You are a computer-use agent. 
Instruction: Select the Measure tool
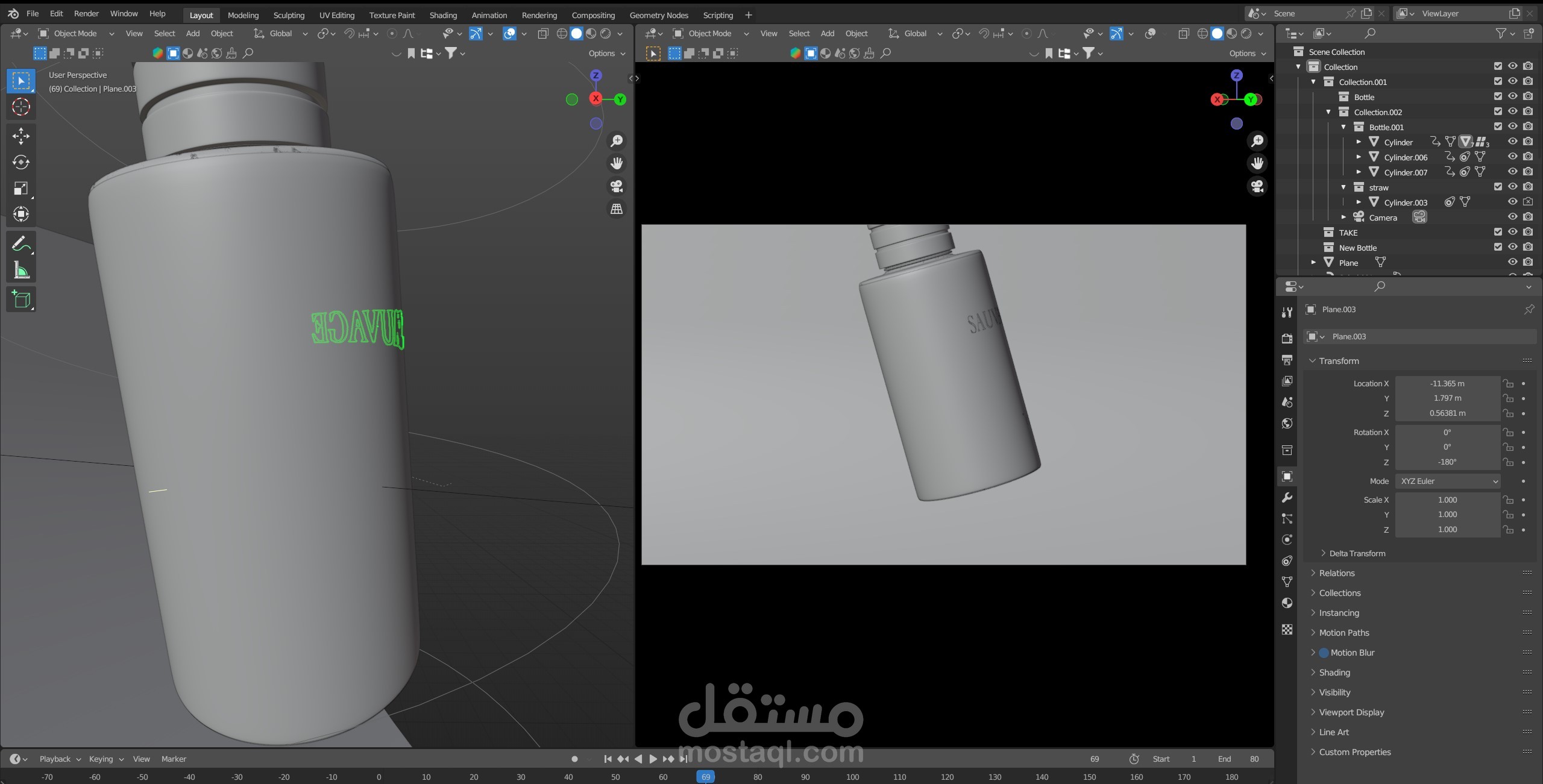tap(20, 271)
